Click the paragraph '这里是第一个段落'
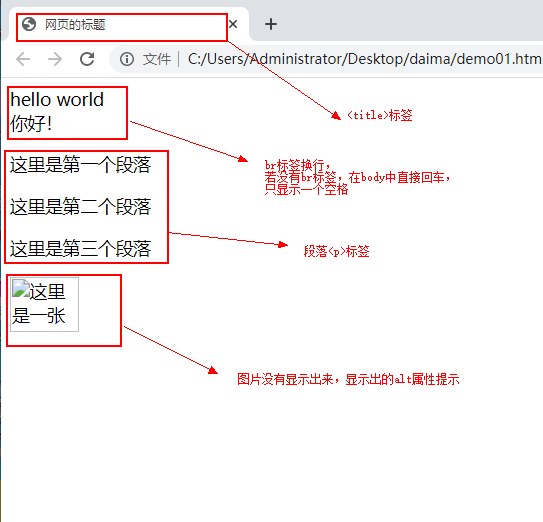This screenshot has width=543, height=522. tap(80, 165)
